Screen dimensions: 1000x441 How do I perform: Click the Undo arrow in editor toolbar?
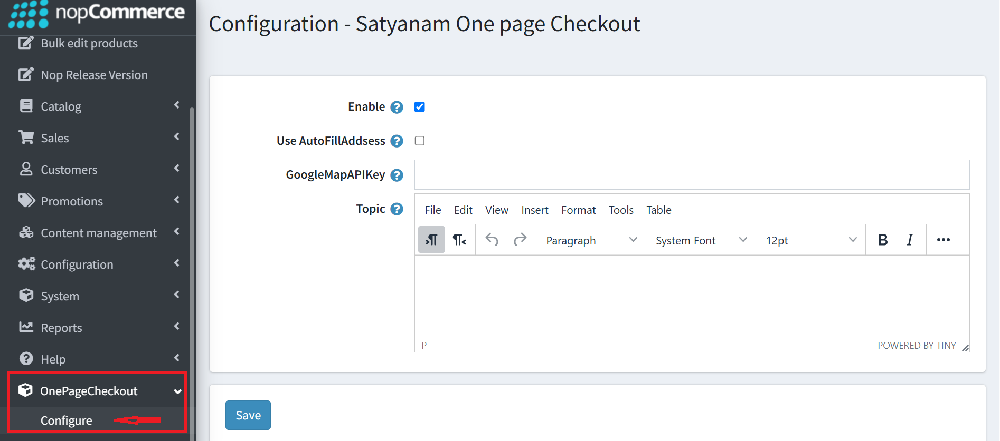(x=492, y=240)
